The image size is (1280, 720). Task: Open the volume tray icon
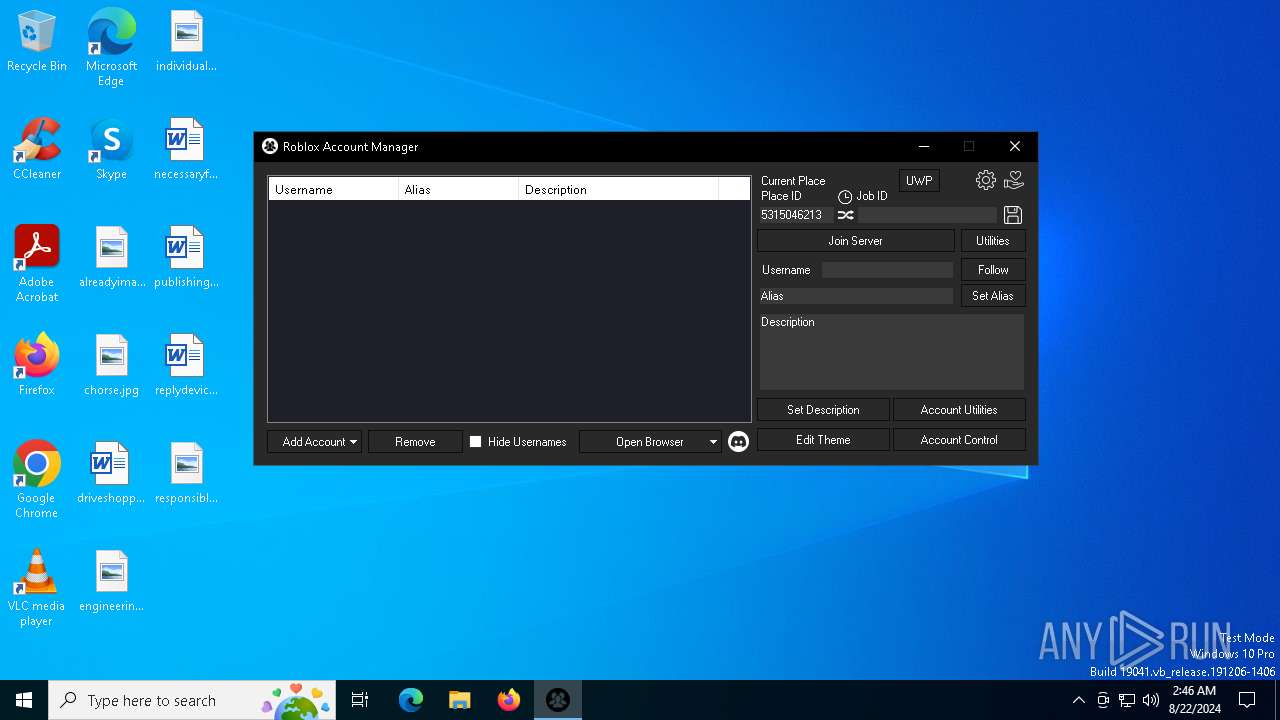tap(1151, 700)
